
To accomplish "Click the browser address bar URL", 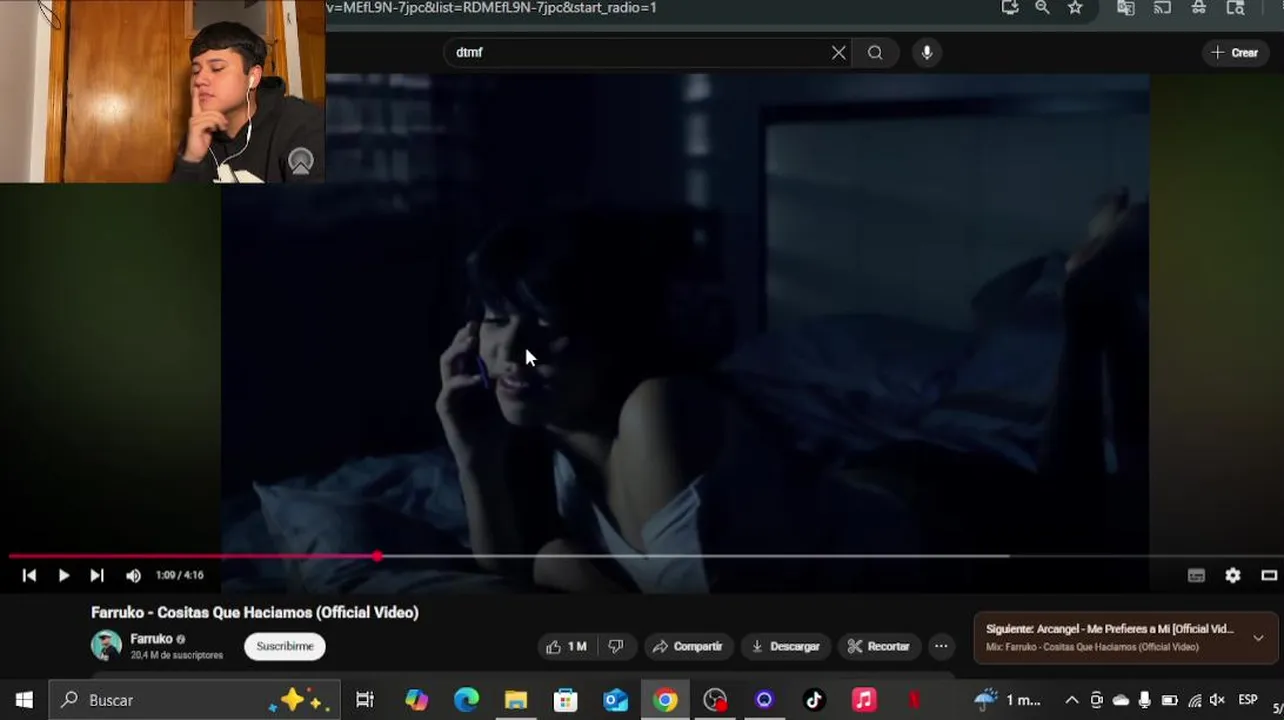I will [x=492, y=8].
